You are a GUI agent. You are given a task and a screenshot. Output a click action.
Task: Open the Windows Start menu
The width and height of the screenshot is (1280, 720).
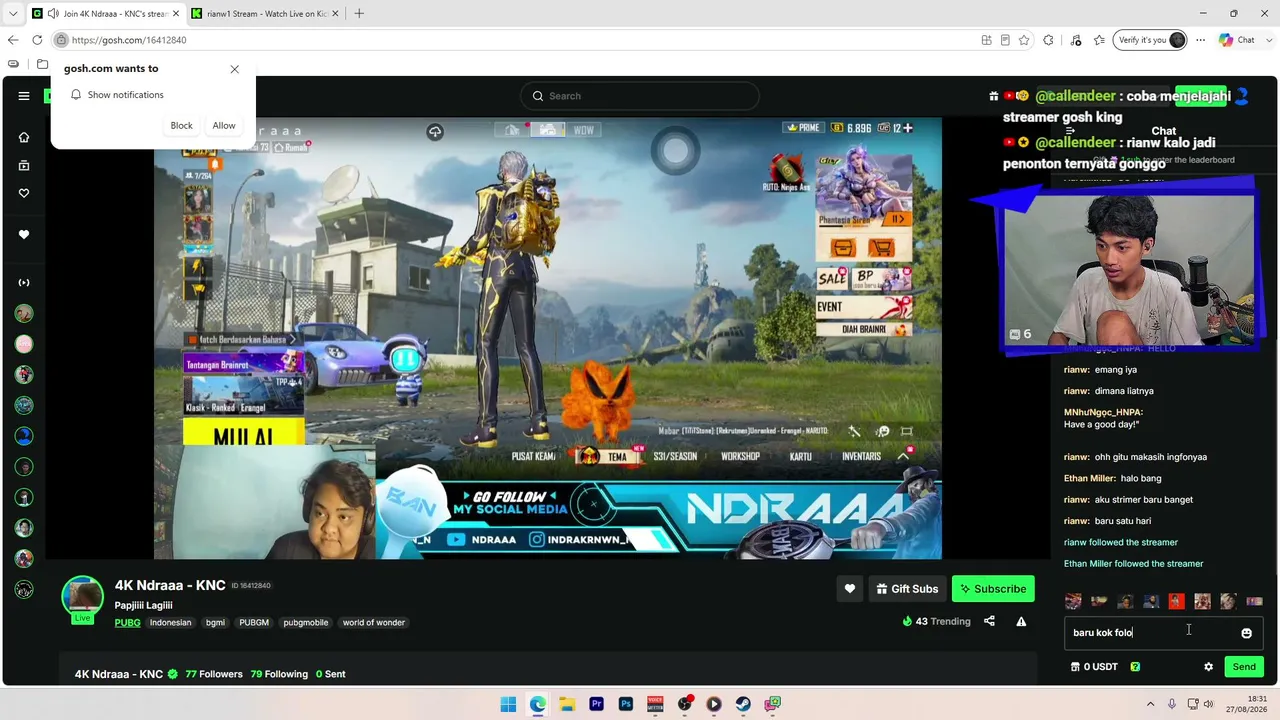tap(508, 704)
